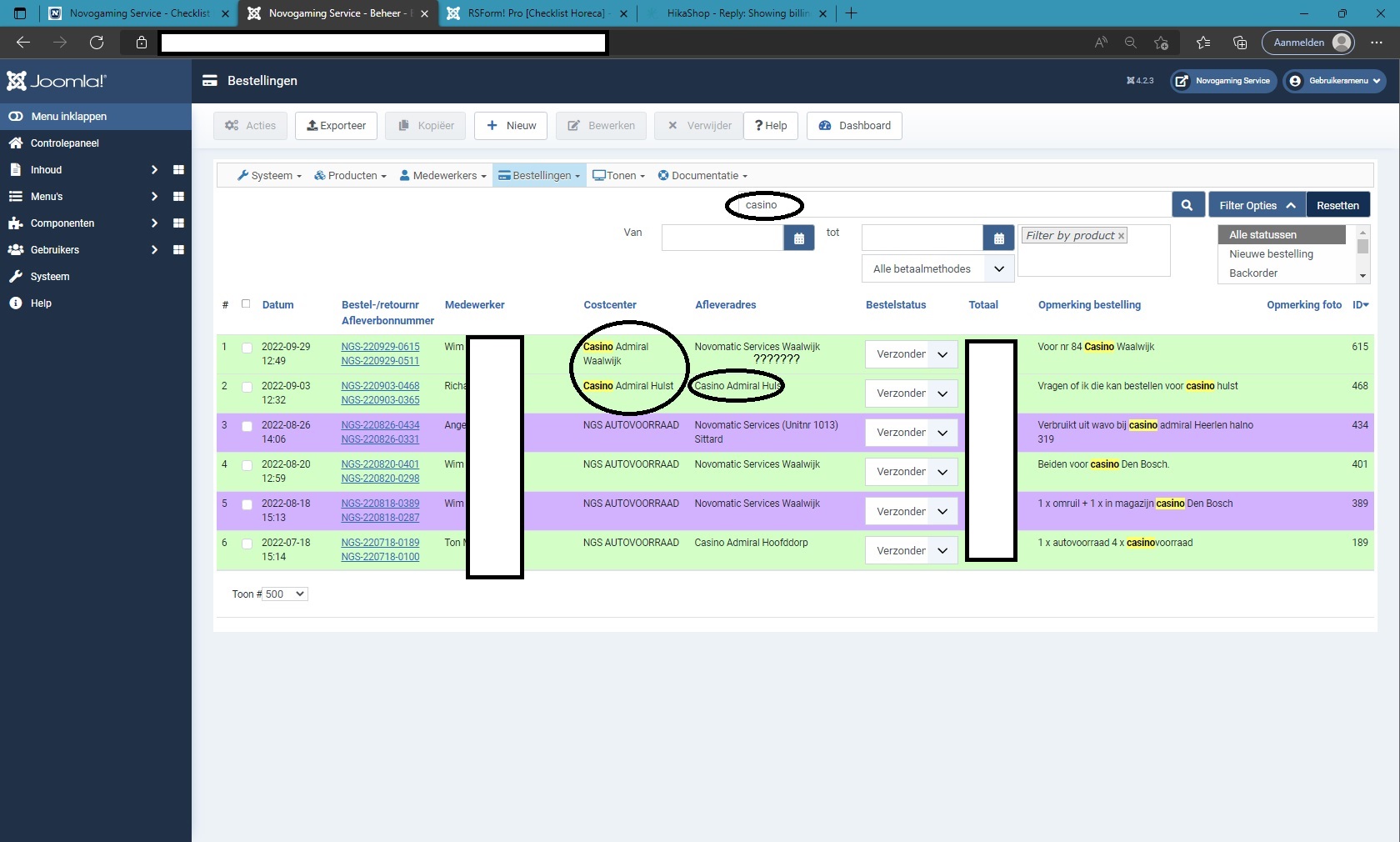1400x842 pixels.
Task: Close the HikaShop Reply tab
Action: (823, 13)
